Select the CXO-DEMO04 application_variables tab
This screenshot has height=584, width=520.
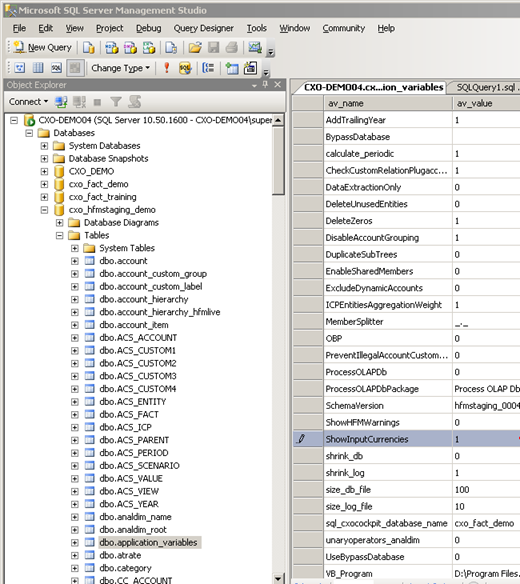click(373, 88)
